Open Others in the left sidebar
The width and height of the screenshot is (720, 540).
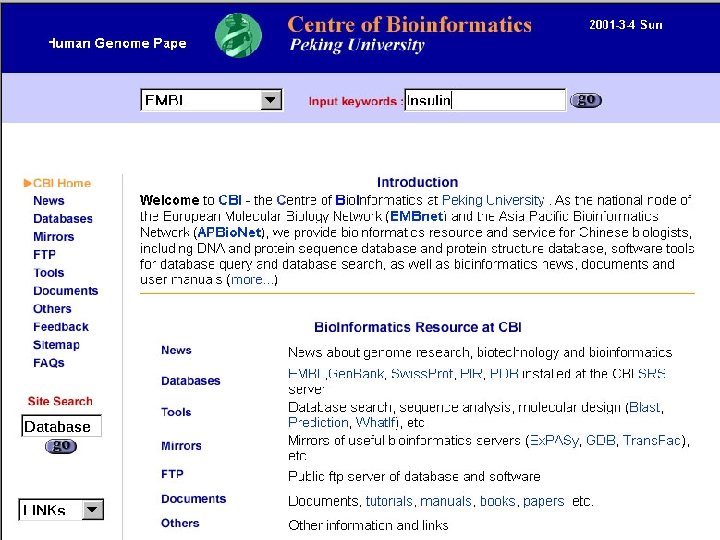(52, 309)
